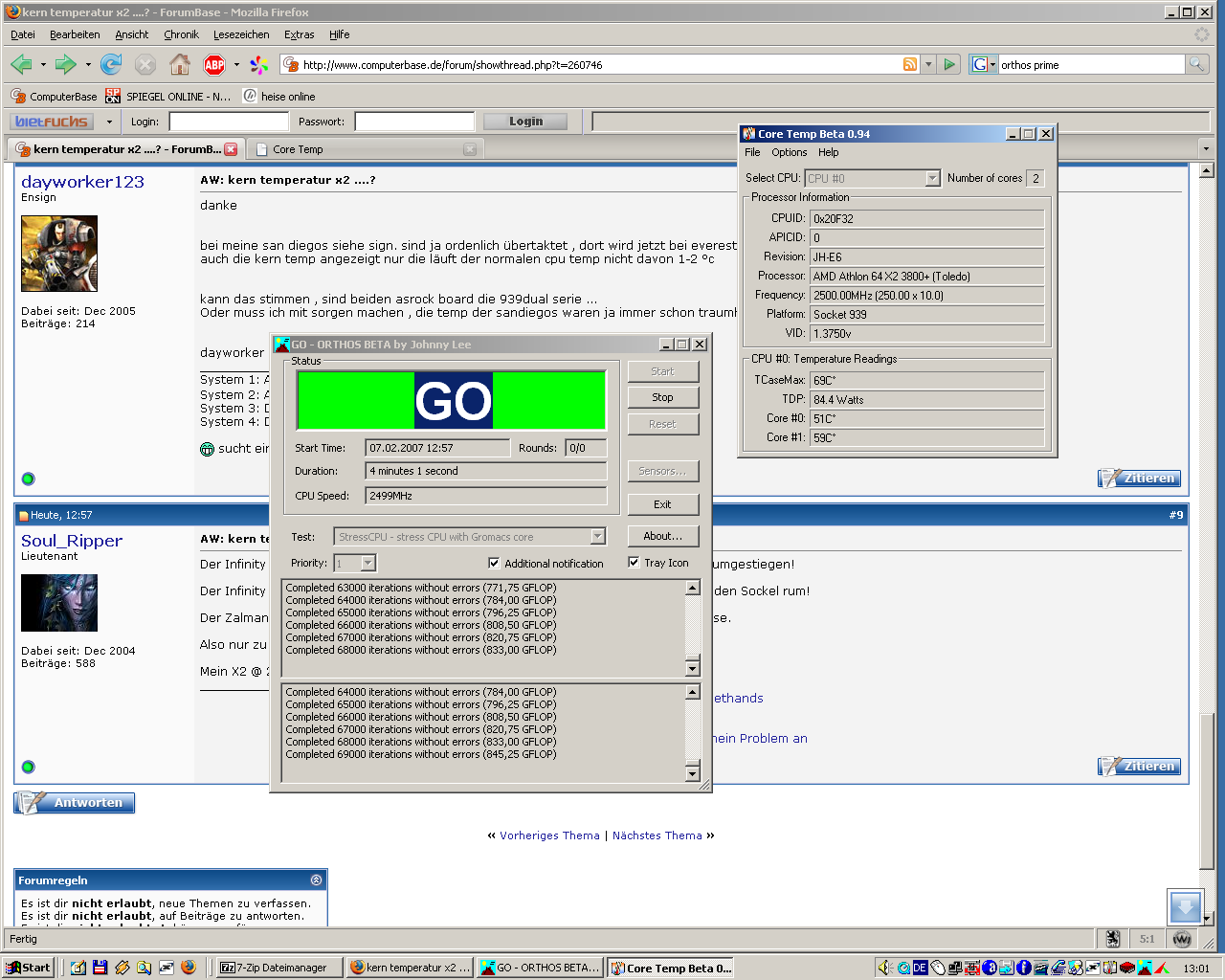The height and width of the screenshot is (980, 1225).
Task: Open the Bearbeiten menu
Action: pos(75,34)
